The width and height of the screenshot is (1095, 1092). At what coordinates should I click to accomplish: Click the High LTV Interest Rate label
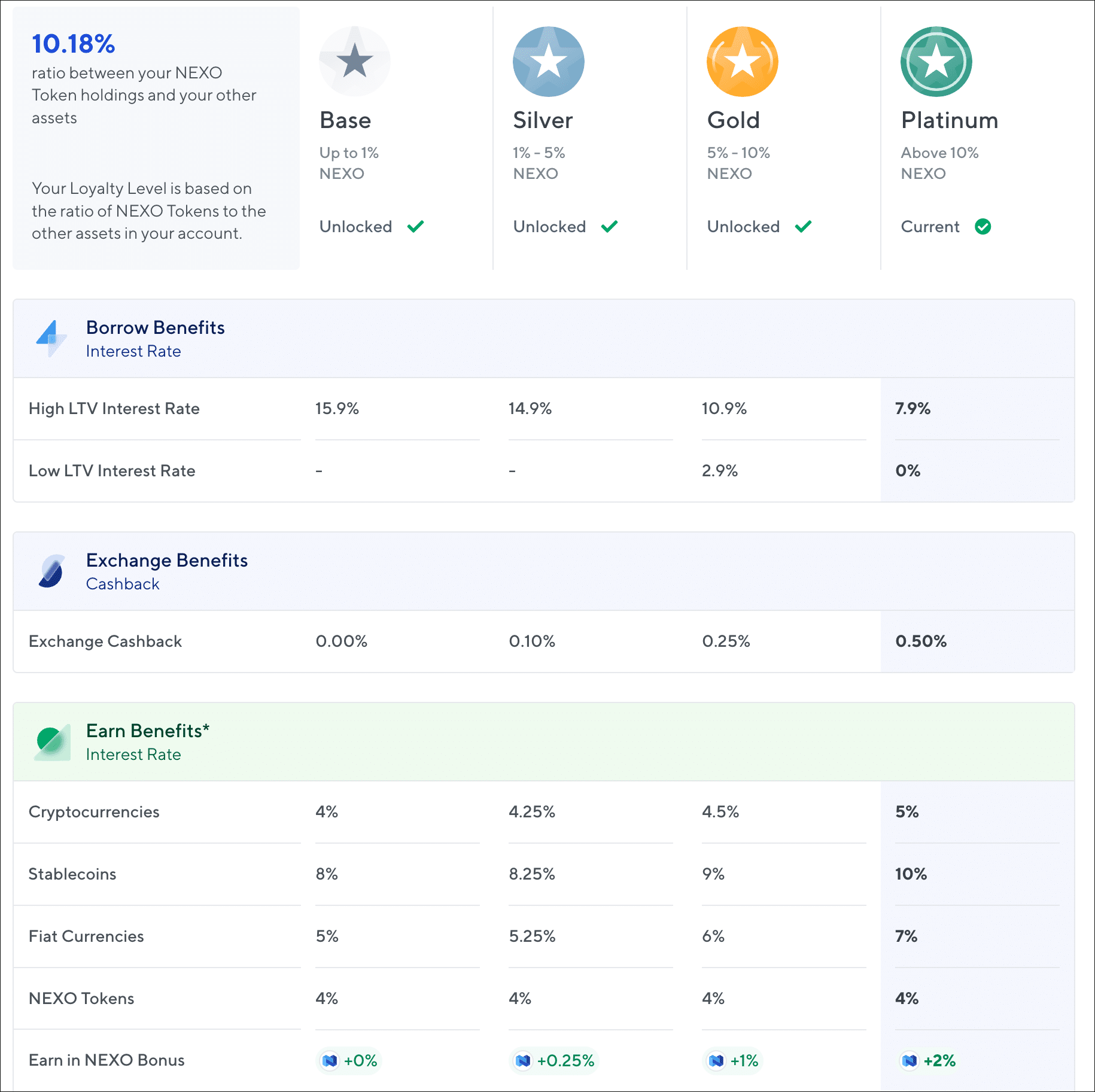coord(114,409)
